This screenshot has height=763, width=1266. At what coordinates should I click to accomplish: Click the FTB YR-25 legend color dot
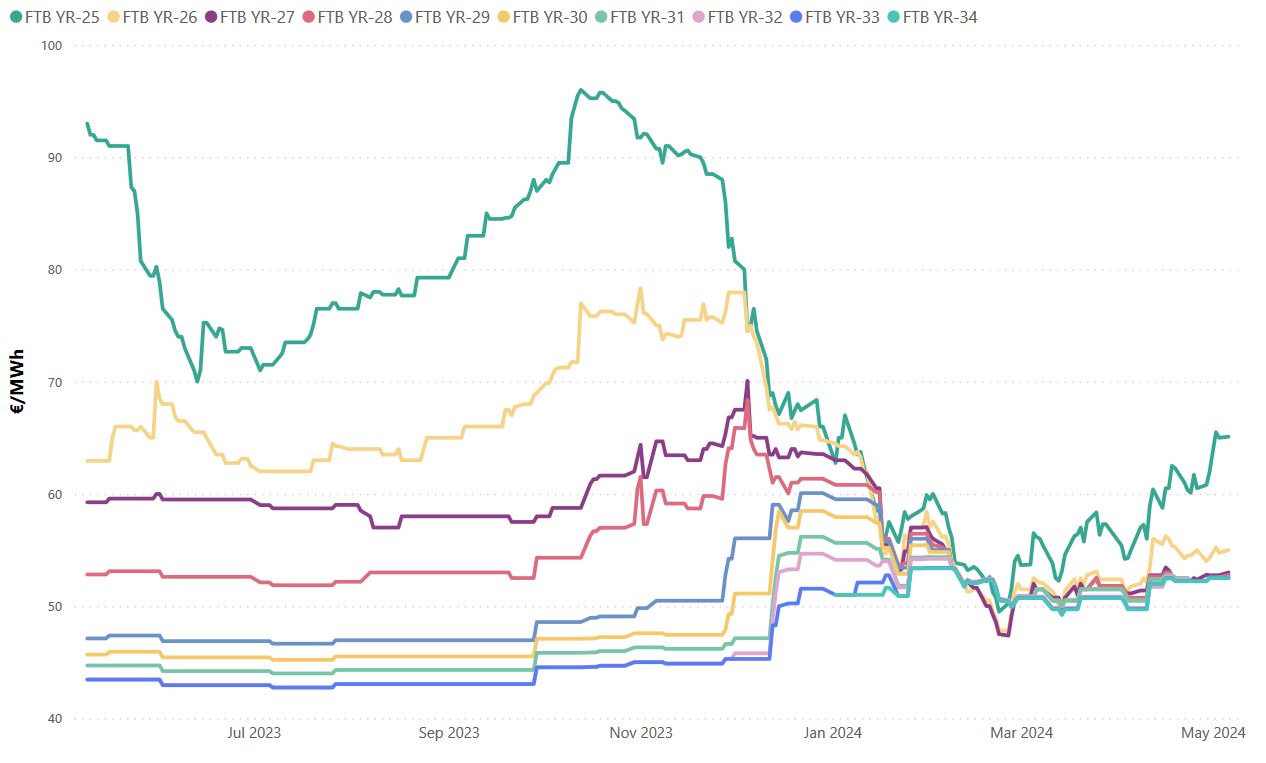point(15,17)
